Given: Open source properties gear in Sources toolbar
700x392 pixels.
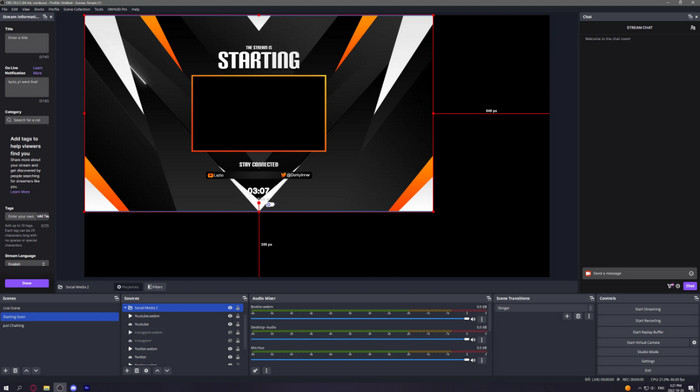Looking at the screenshot, I should (x=146, y=371).
